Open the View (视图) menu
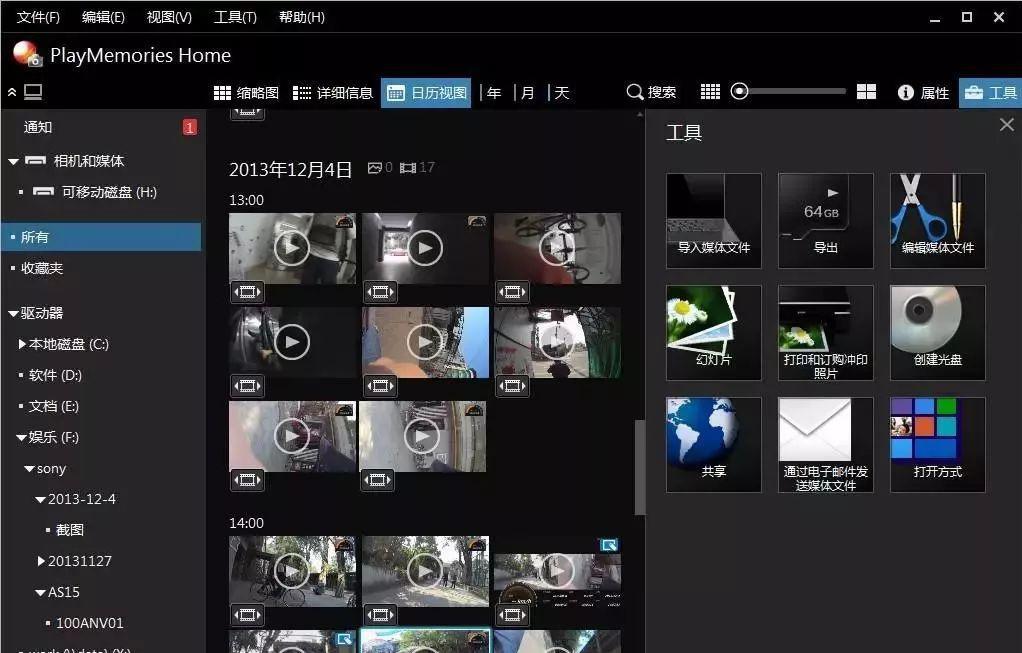This screenshot has height=653, width=1022. pos(169,17)
